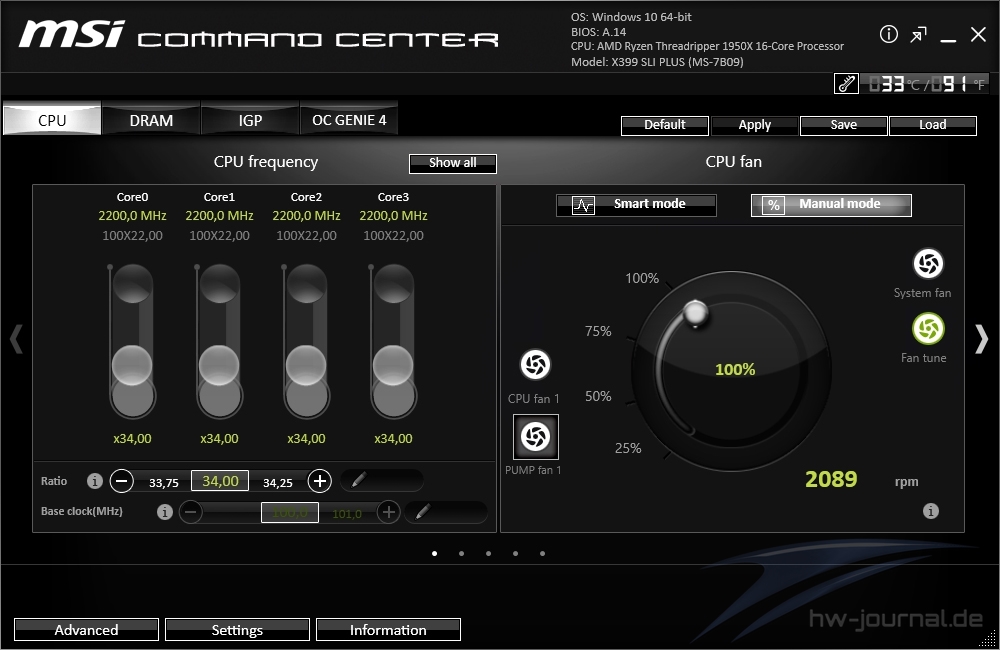The image size is (1000, 650).
Task: Select the 34,00 ratio field
Action: coord(220,481)
